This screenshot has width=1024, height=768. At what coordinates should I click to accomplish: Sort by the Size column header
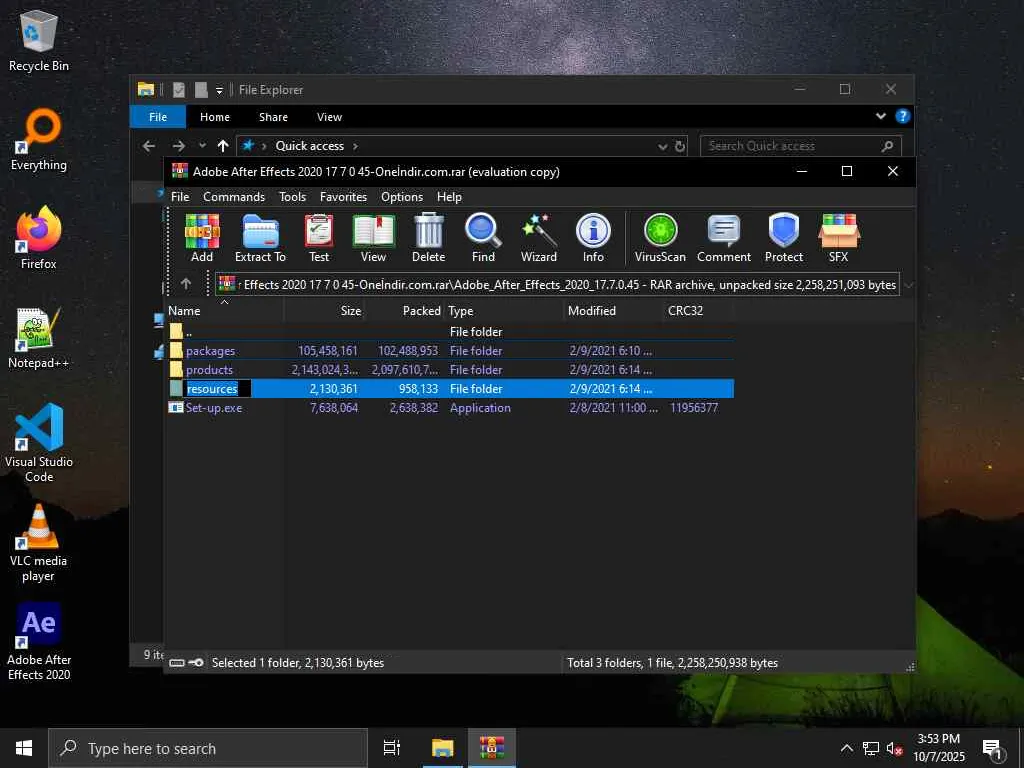[x=324, y=311]
